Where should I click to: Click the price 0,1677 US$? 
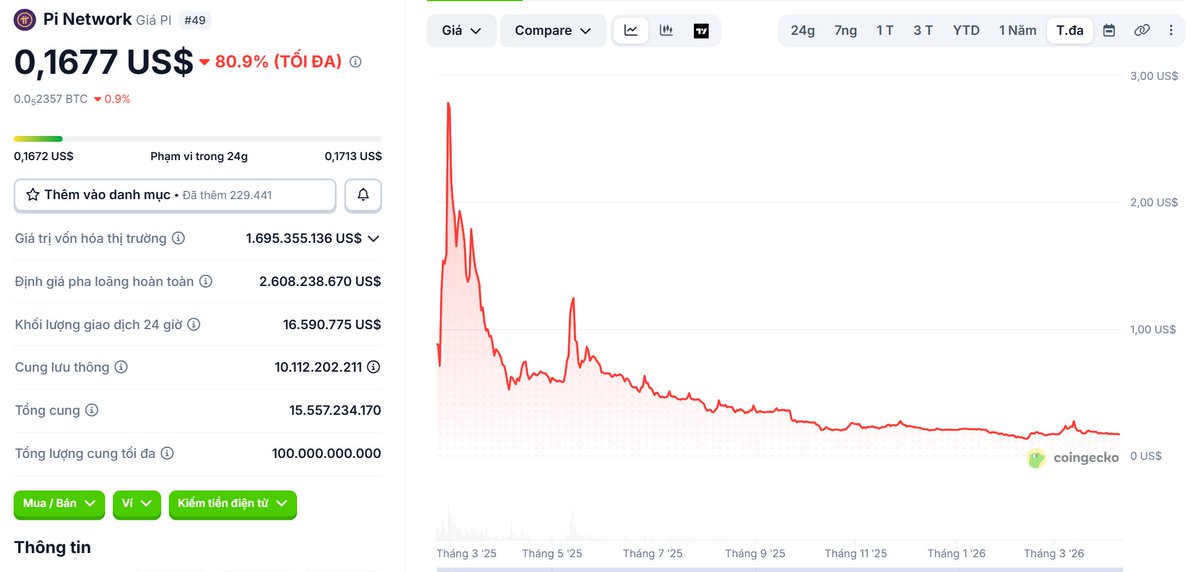[x=103, y=62]
